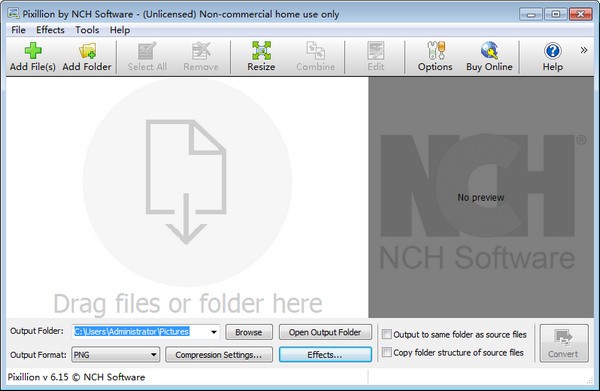The image size is (600, 391).
Task: Maximize the Pixillion window
Action: click(556, 15)
